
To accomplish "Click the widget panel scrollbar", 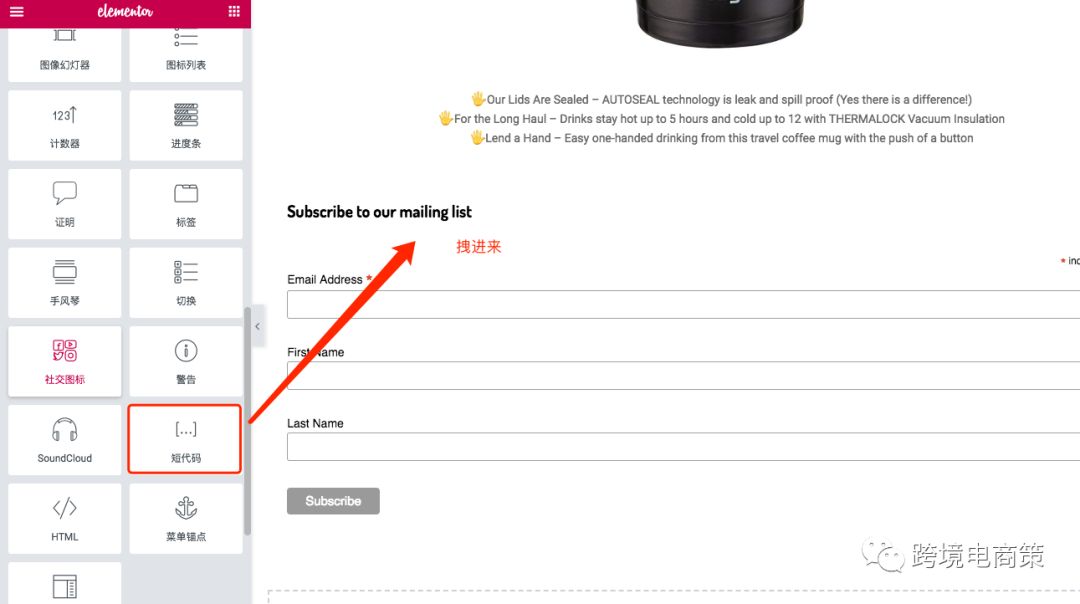I will [247, 421].
